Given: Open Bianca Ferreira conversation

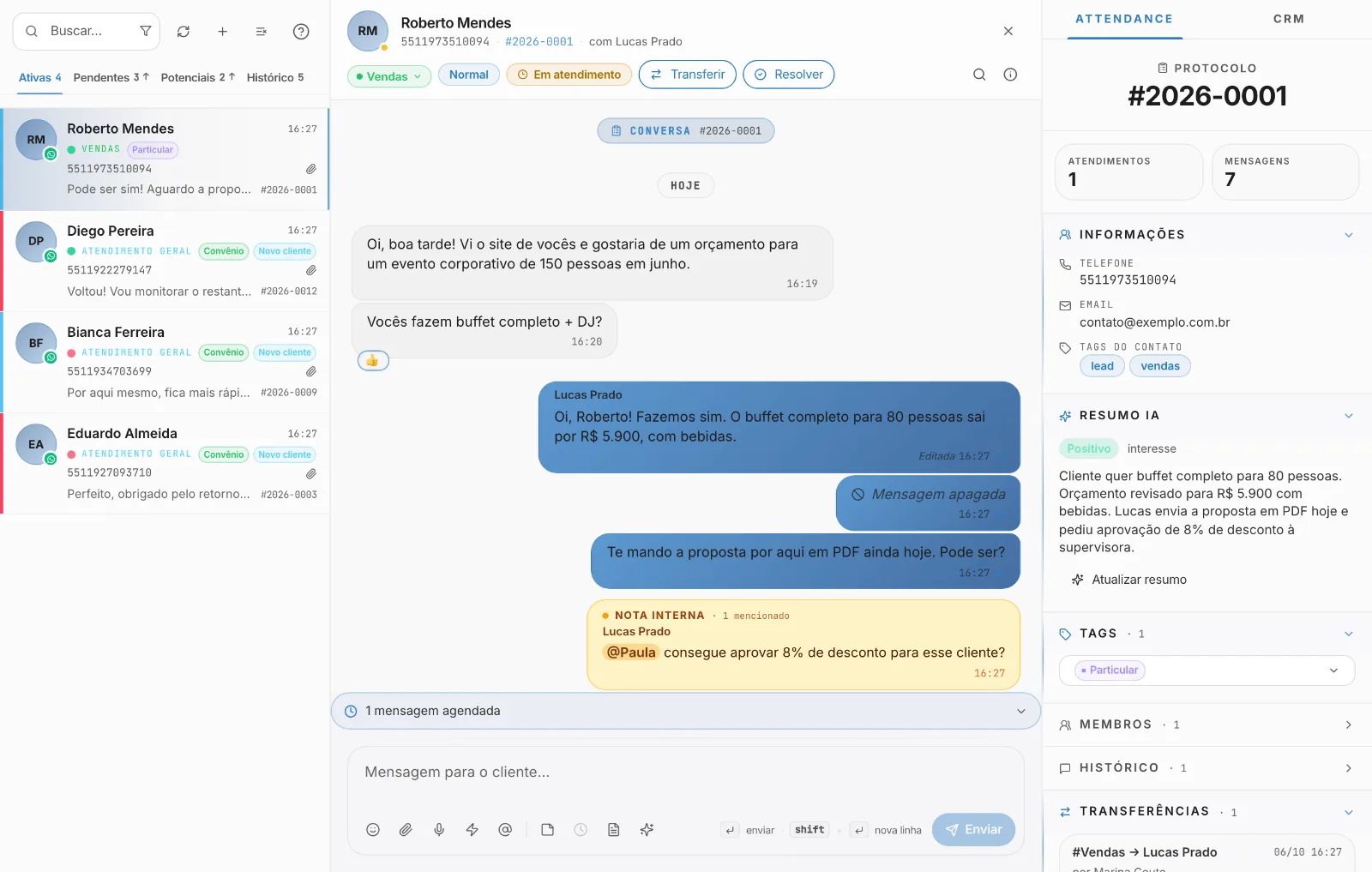Looking at the screenshot, I should coord(166,362).
